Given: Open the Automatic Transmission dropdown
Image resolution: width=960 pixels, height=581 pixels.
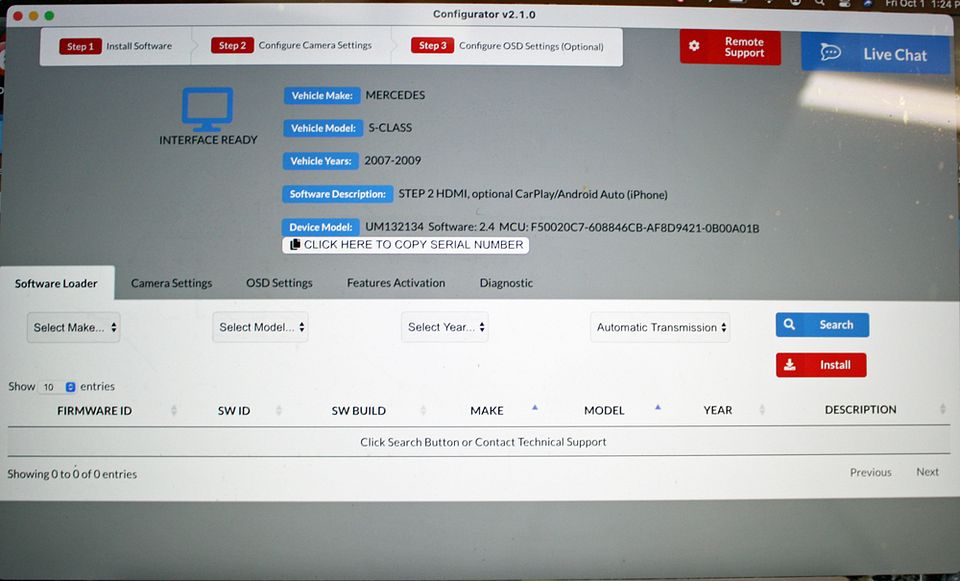Looking at the screenshot, I should point(660,327).
